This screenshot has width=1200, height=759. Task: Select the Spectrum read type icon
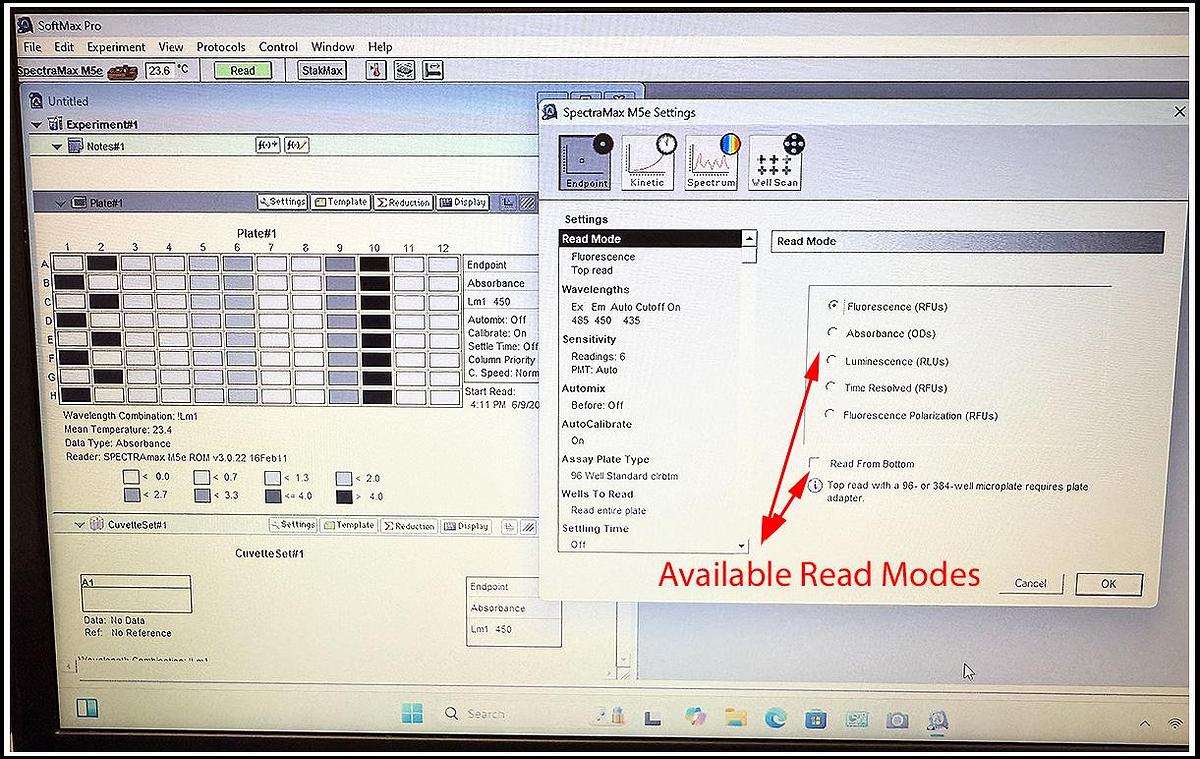711,160
